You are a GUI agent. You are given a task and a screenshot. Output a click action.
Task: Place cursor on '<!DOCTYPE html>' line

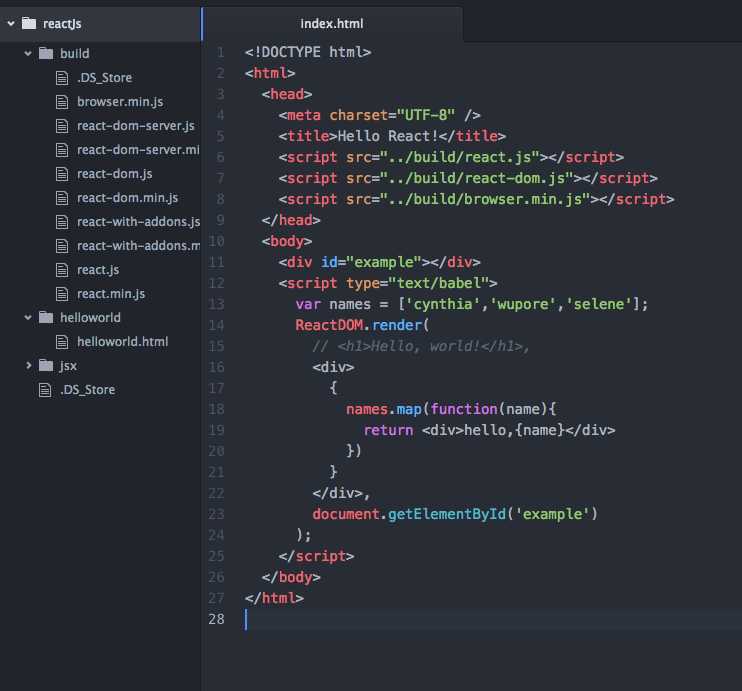[x=308, y=52]
